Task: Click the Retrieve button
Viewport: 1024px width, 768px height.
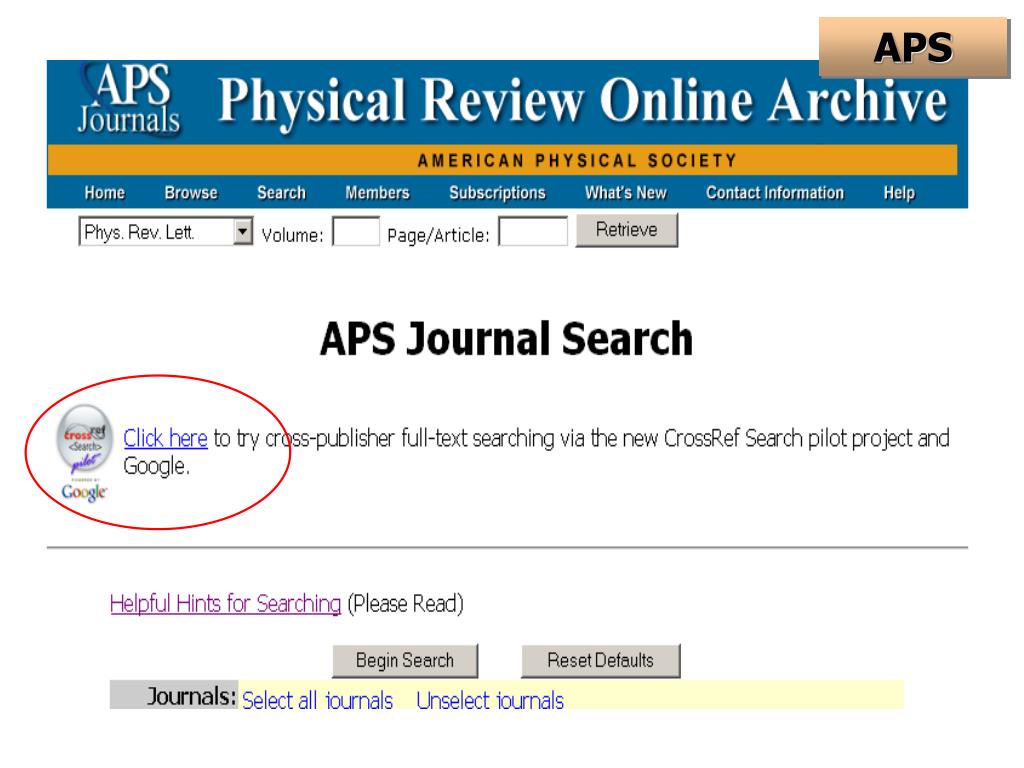Action: pos(626,230)
